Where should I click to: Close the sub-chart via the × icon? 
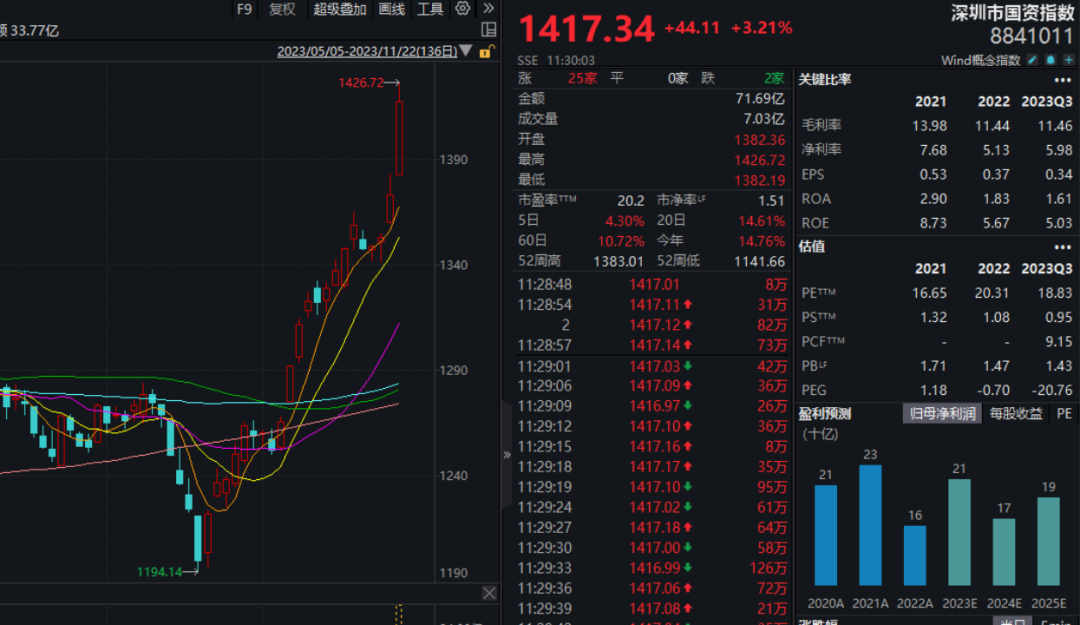click(x=489, y=592)
